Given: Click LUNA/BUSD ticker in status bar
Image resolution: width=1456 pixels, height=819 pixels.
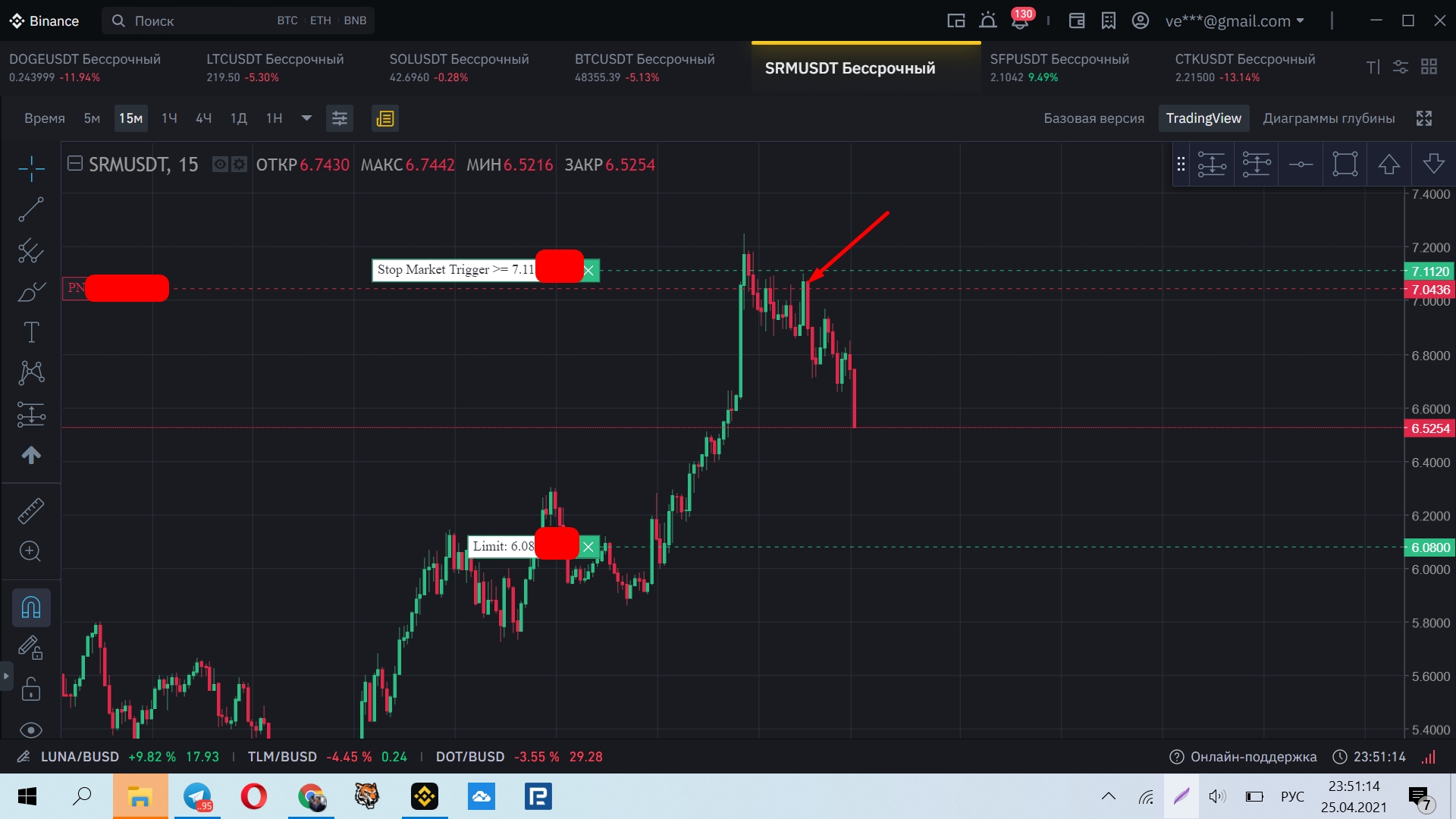Looking at the screenshot, I should tap(79, 757).
